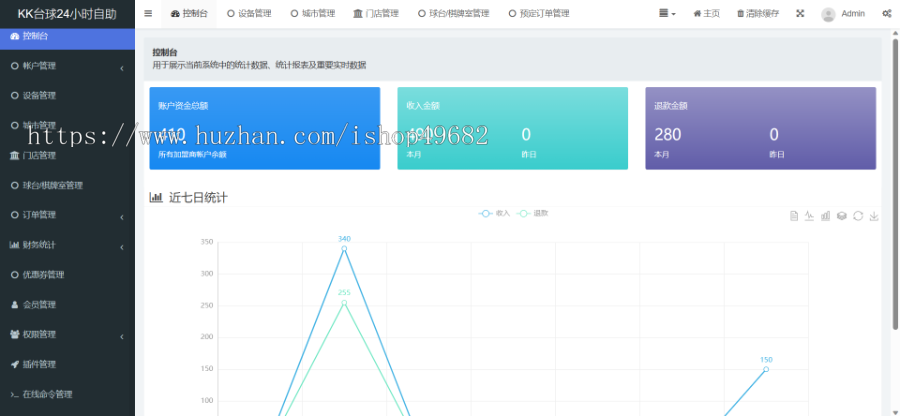Screen dimensions: 900x416
Task: Click the 150 income data point
Action: (766, 369)
